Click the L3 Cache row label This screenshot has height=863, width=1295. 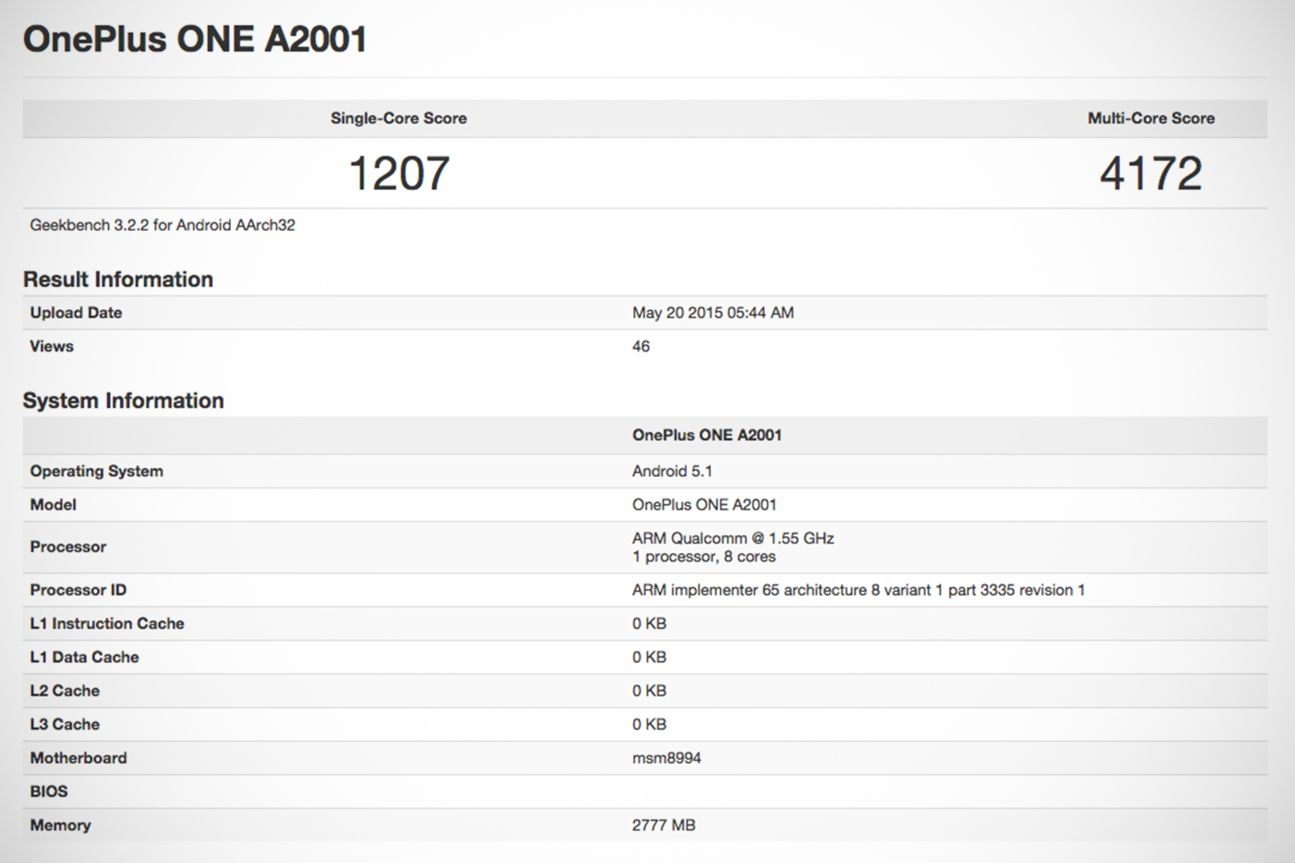click(x=65, y=724)
